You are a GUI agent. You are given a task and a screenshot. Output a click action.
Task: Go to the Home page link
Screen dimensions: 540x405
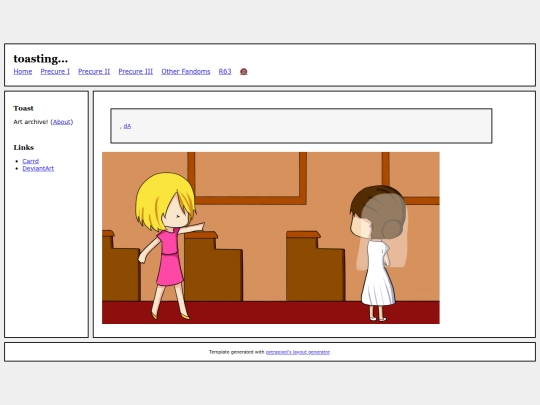(x=23, y=72)
